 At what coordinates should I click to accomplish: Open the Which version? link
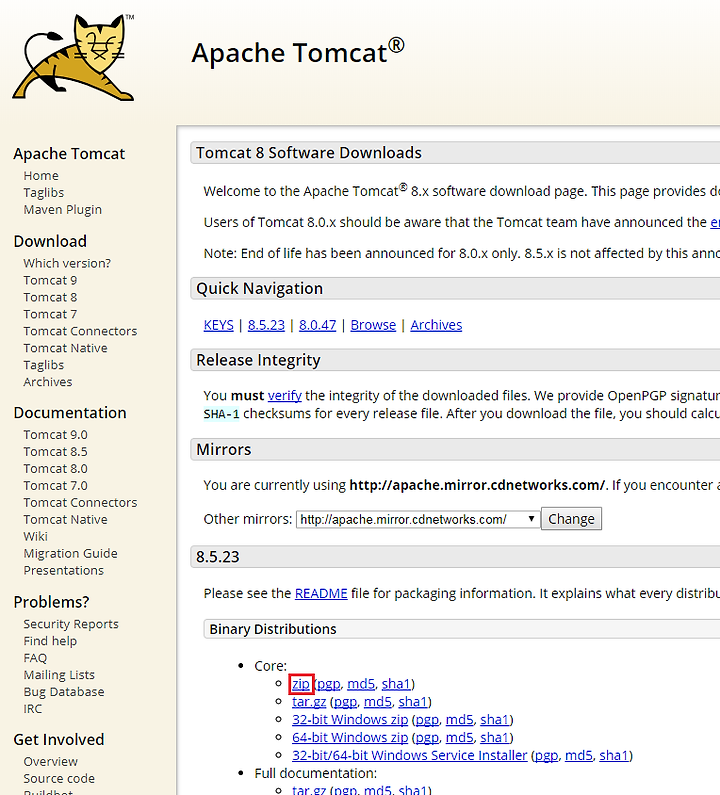tap(67, 263)
